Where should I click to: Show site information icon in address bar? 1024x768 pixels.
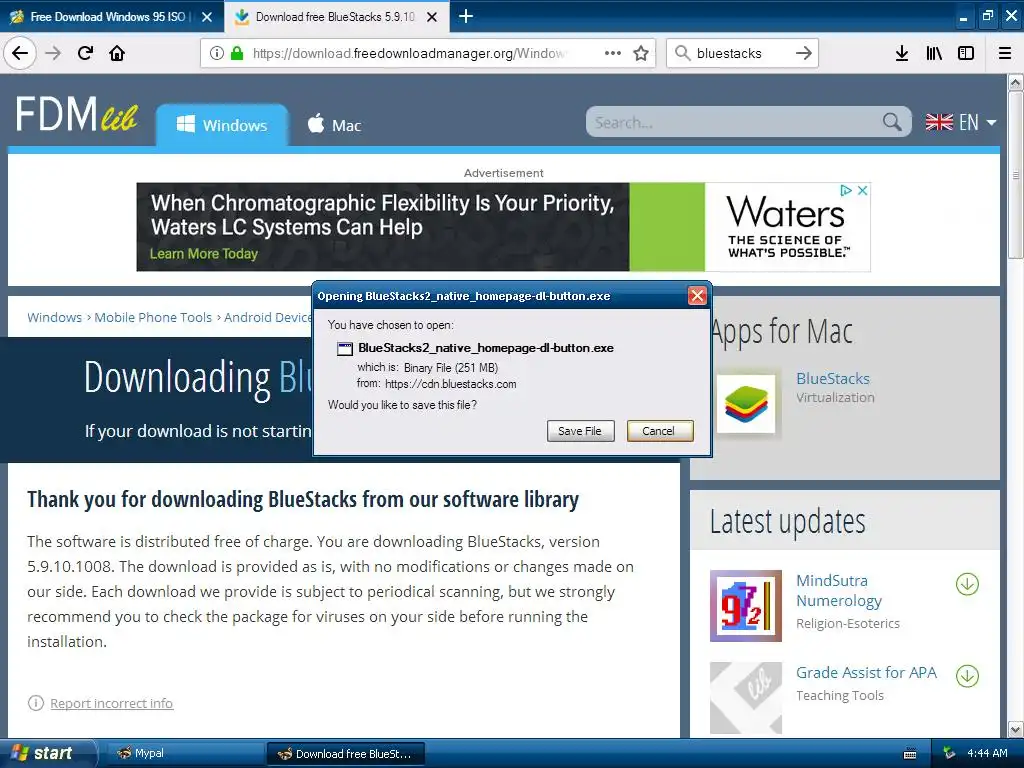217,53
